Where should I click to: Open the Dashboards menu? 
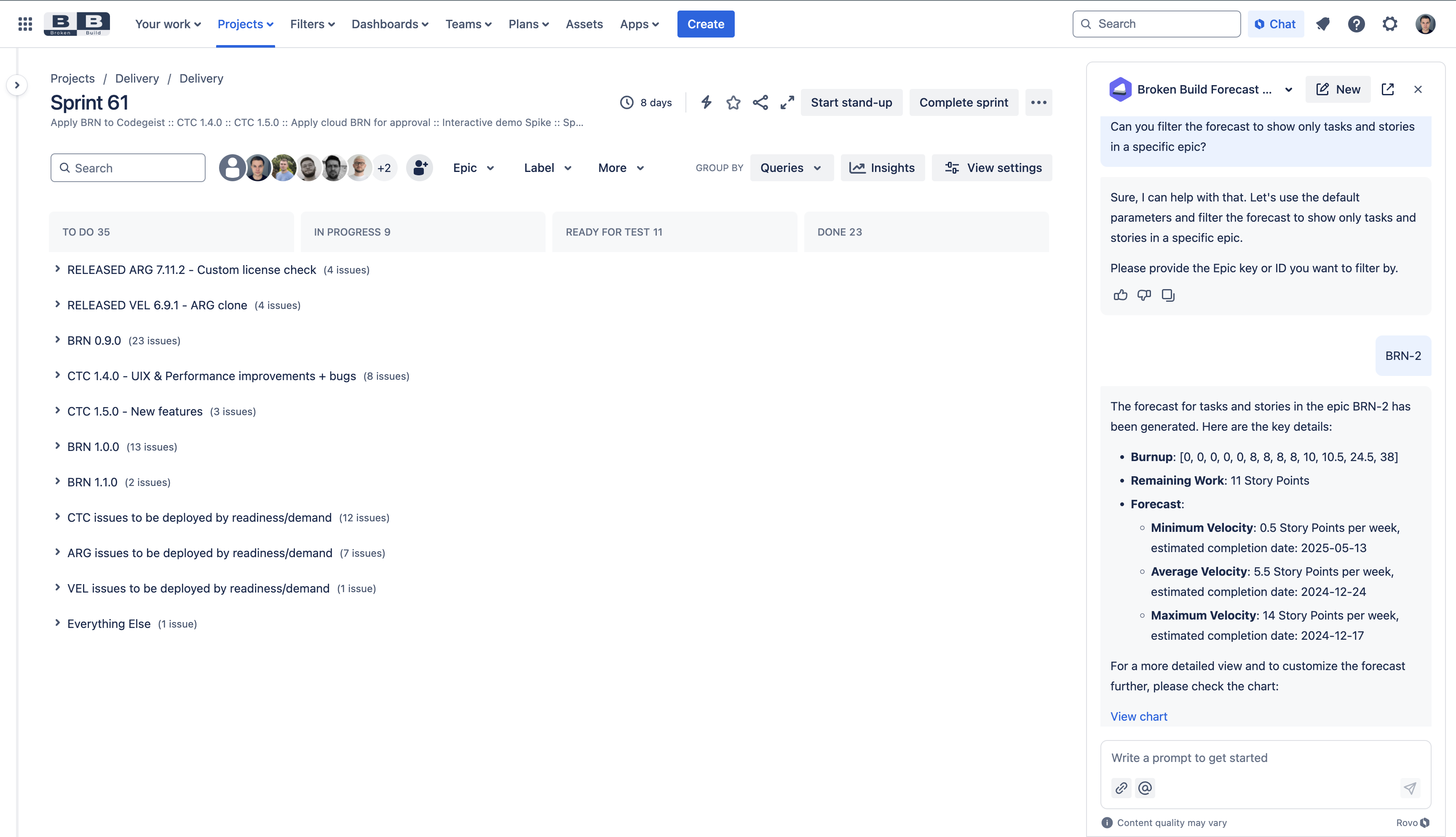[390, 24]
